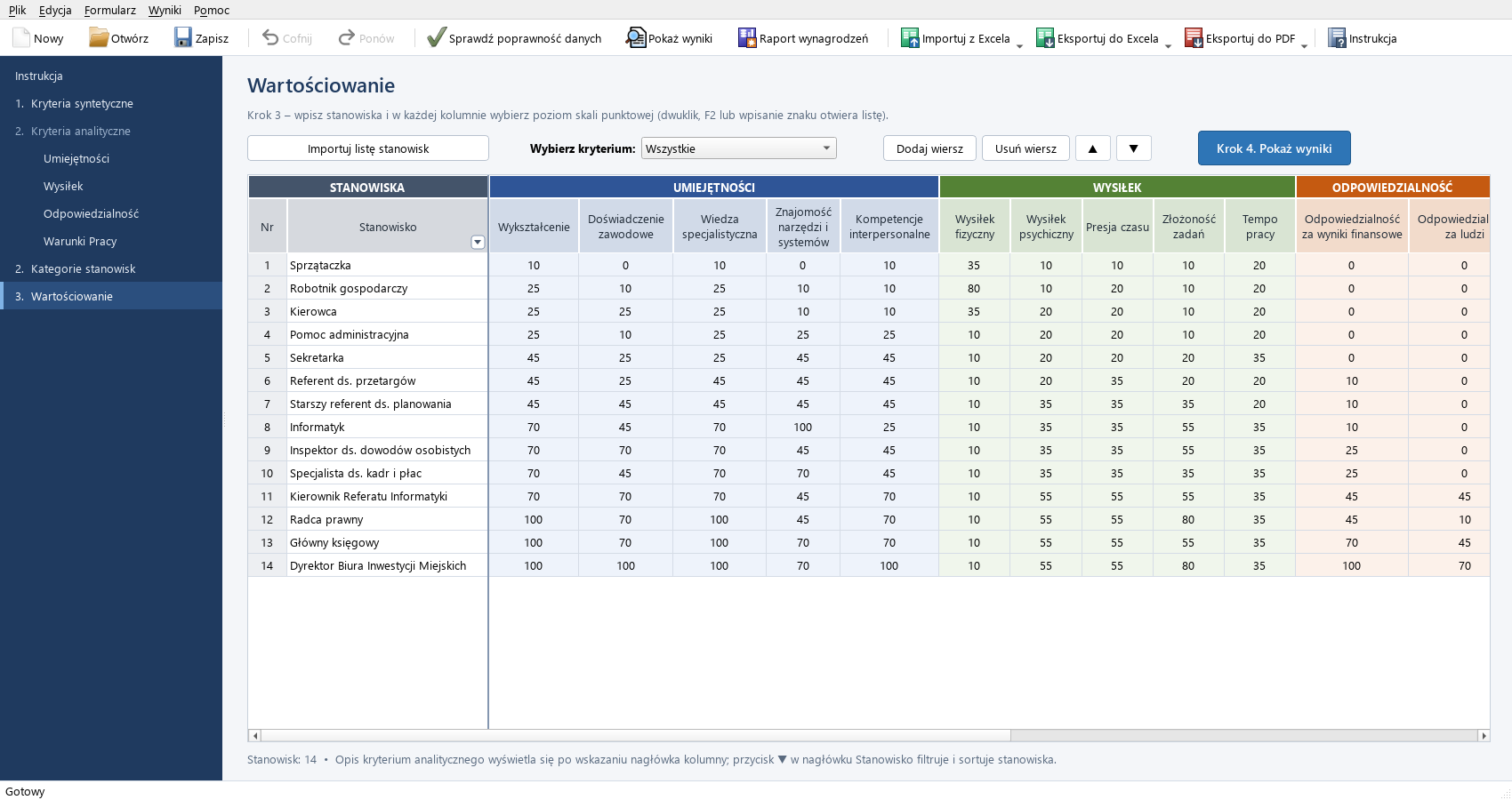1512x800 pixels.
Task: Expand the Importuj z Excela dropdown arrow
Action: point(1019,45)
